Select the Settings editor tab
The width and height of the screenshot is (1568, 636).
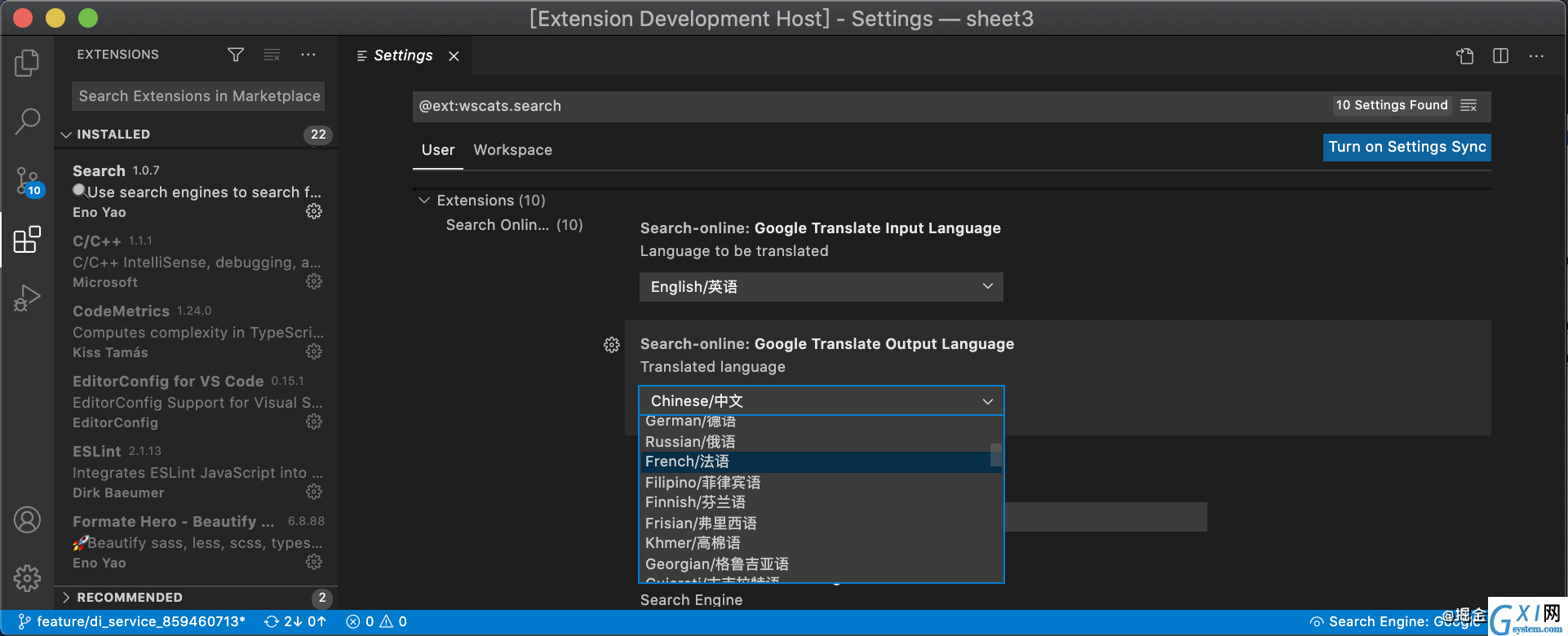403,55
